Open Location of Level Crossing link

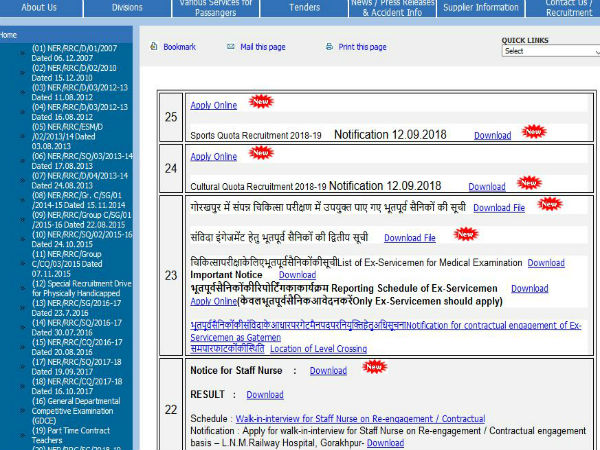(318, 349)
